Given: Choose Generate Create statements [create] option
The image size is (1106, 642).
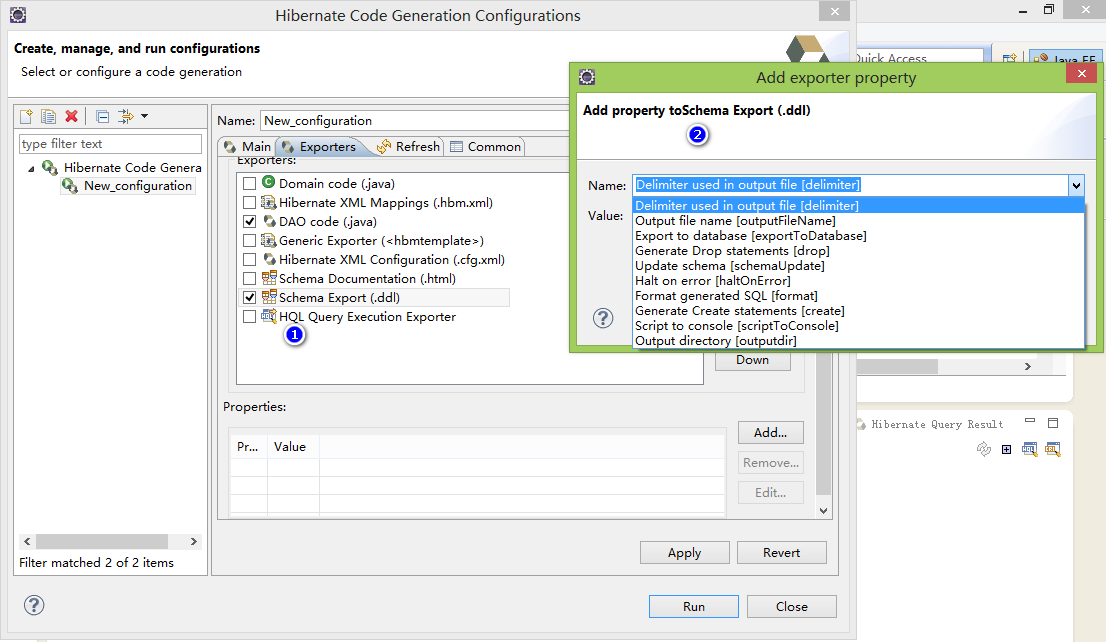Looking at the screenshot, I should pos(858,310).
